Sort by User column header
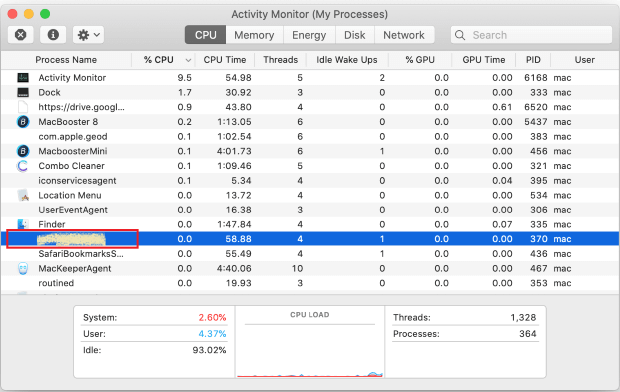Image resolution: width=620 pixels, height=392 pixels. [584, 60]
